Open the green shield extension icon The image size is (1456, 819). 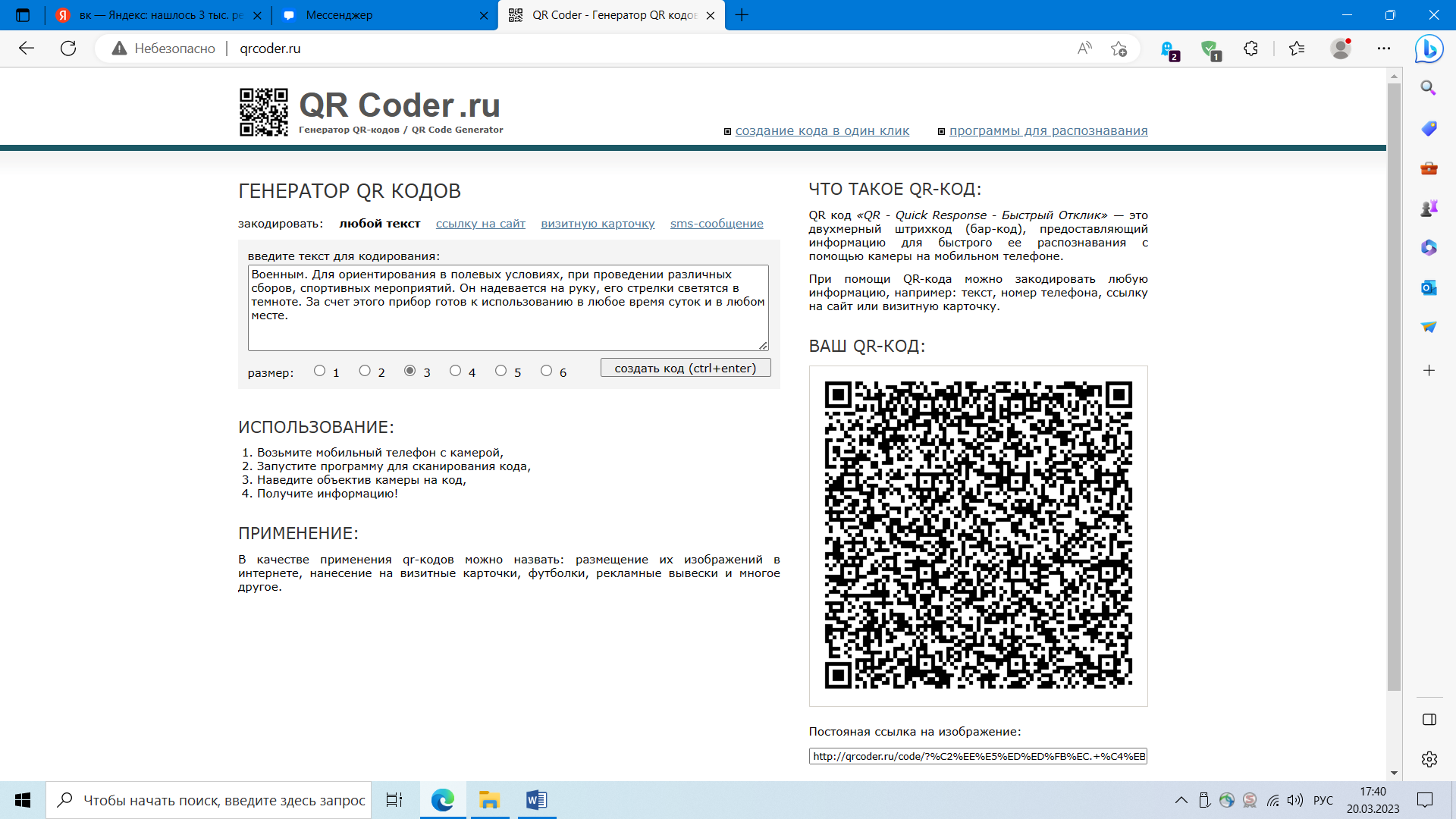pyautogui.click(x=1210, y=50)
